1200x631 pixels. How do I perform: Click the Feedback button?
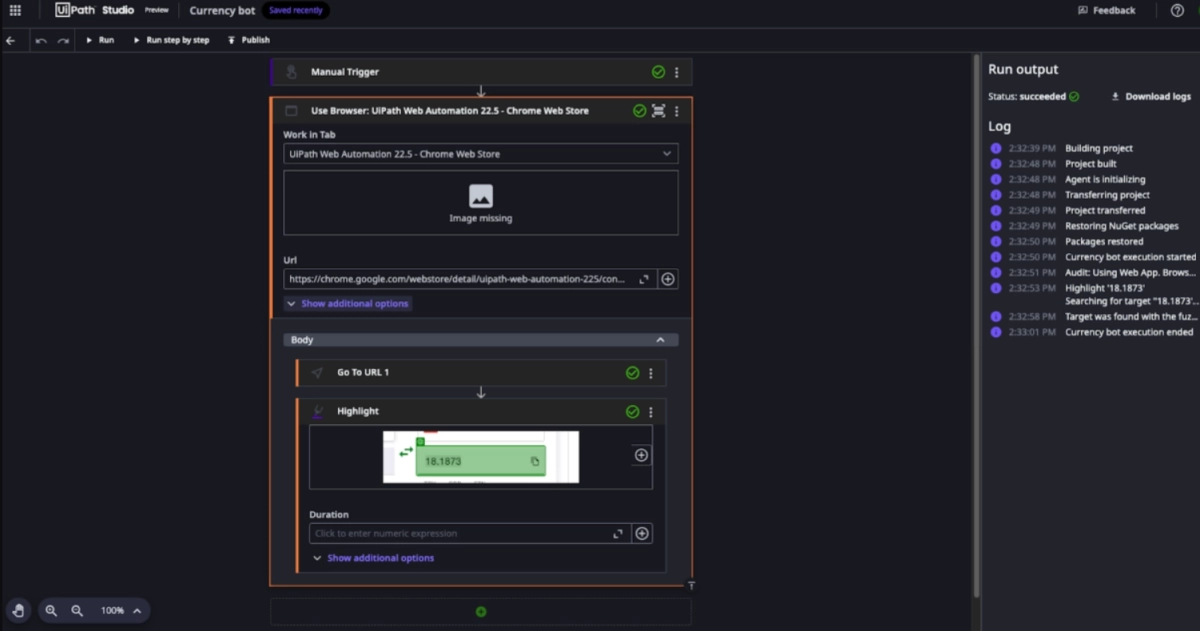click(1107, 10)
